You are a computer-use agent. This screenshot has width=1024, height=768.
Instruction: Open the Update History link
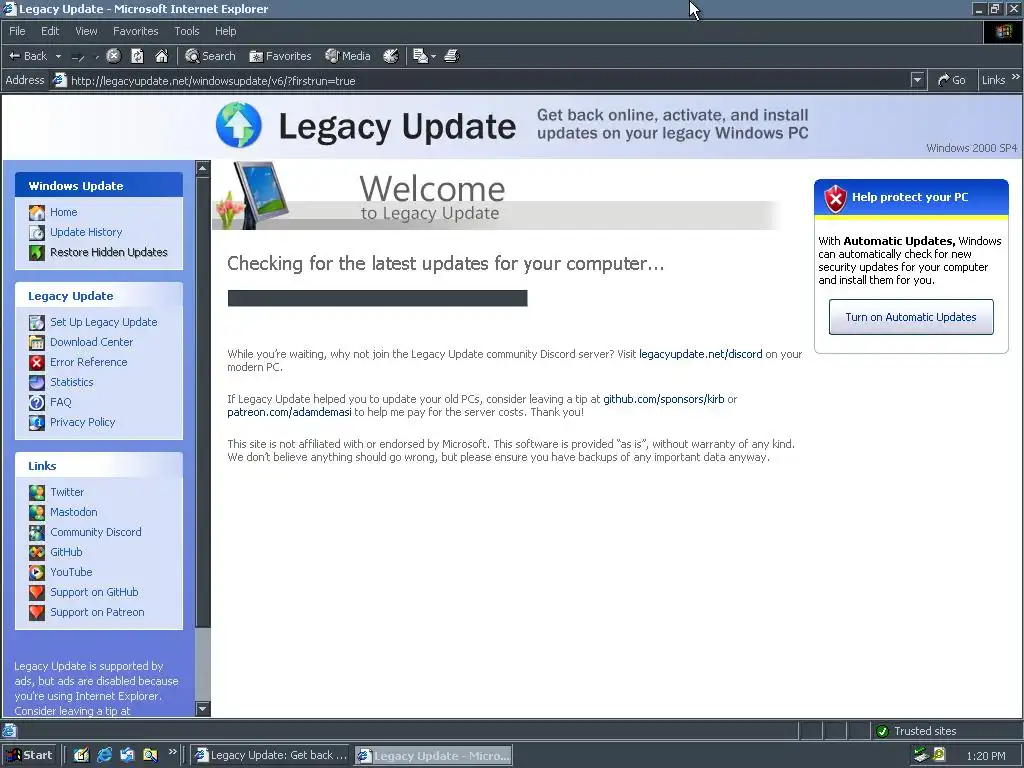tap(86, 232)
